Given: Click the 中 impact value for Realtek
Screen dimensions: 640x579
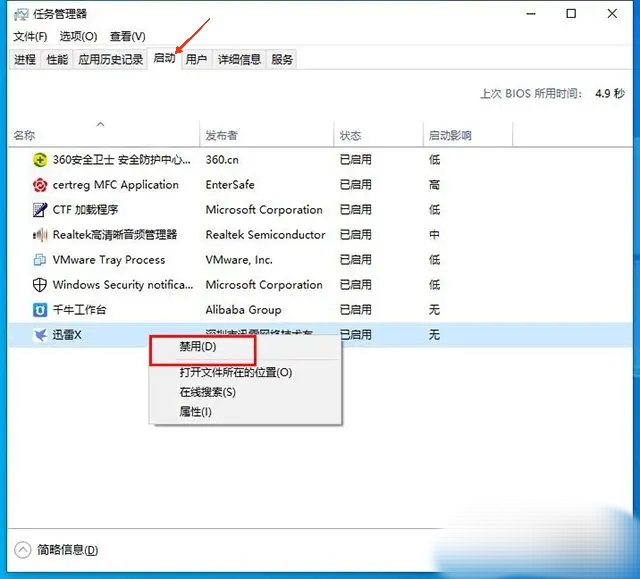Looking at the screenshot, I should tap(434, 235).
